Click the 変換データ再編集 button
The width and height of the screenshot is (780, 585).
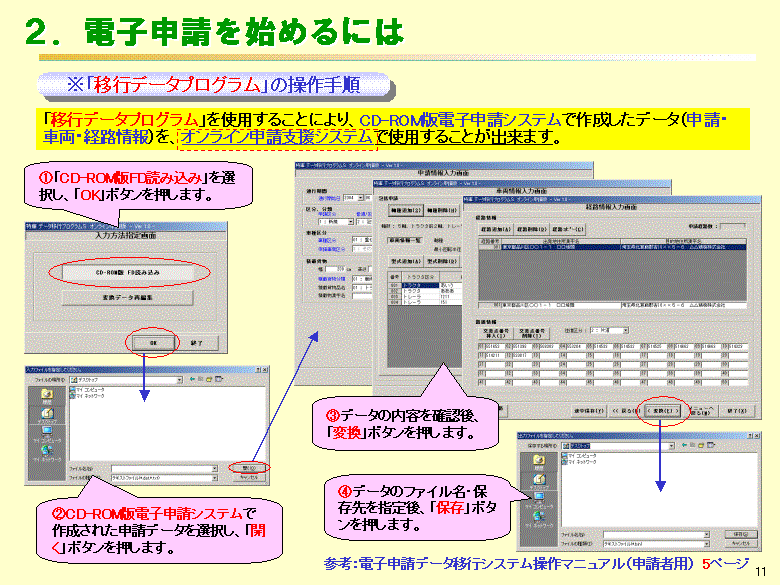point(128,297)
